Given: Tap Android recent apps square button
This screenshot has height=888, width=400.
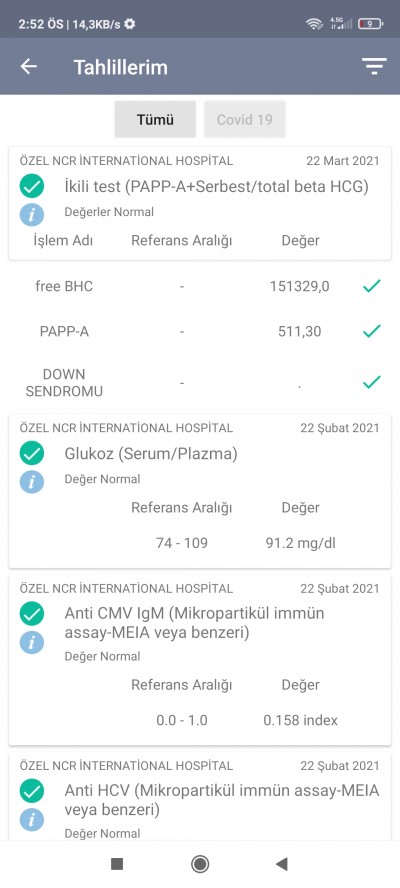Looking at the screenshot, I should pyautogui.click(x=117, y=864).
